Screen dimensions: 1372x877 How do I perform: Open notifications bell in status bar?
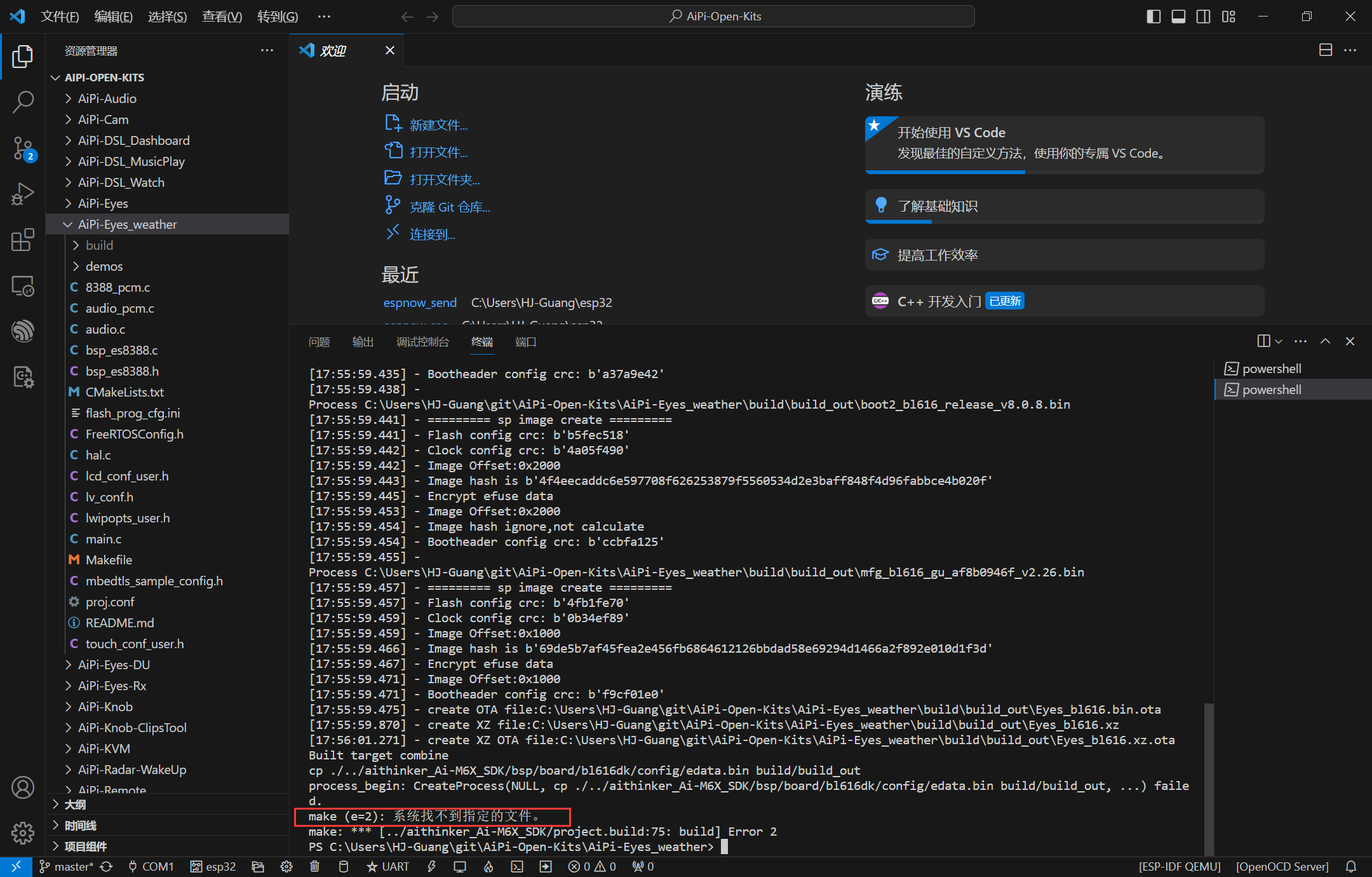coord(1352,866)
